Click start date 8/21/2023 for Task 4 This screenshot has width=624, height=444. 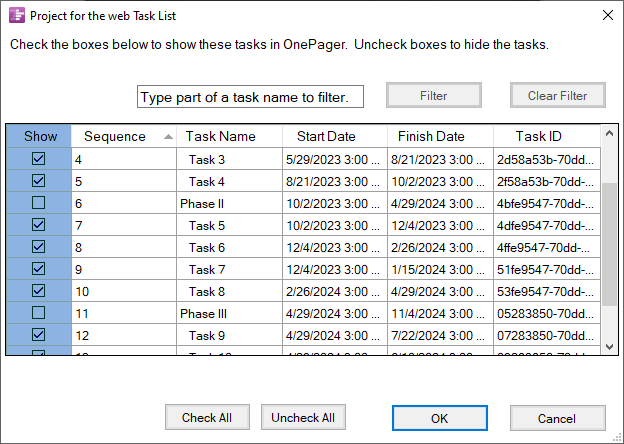[335, 181]
